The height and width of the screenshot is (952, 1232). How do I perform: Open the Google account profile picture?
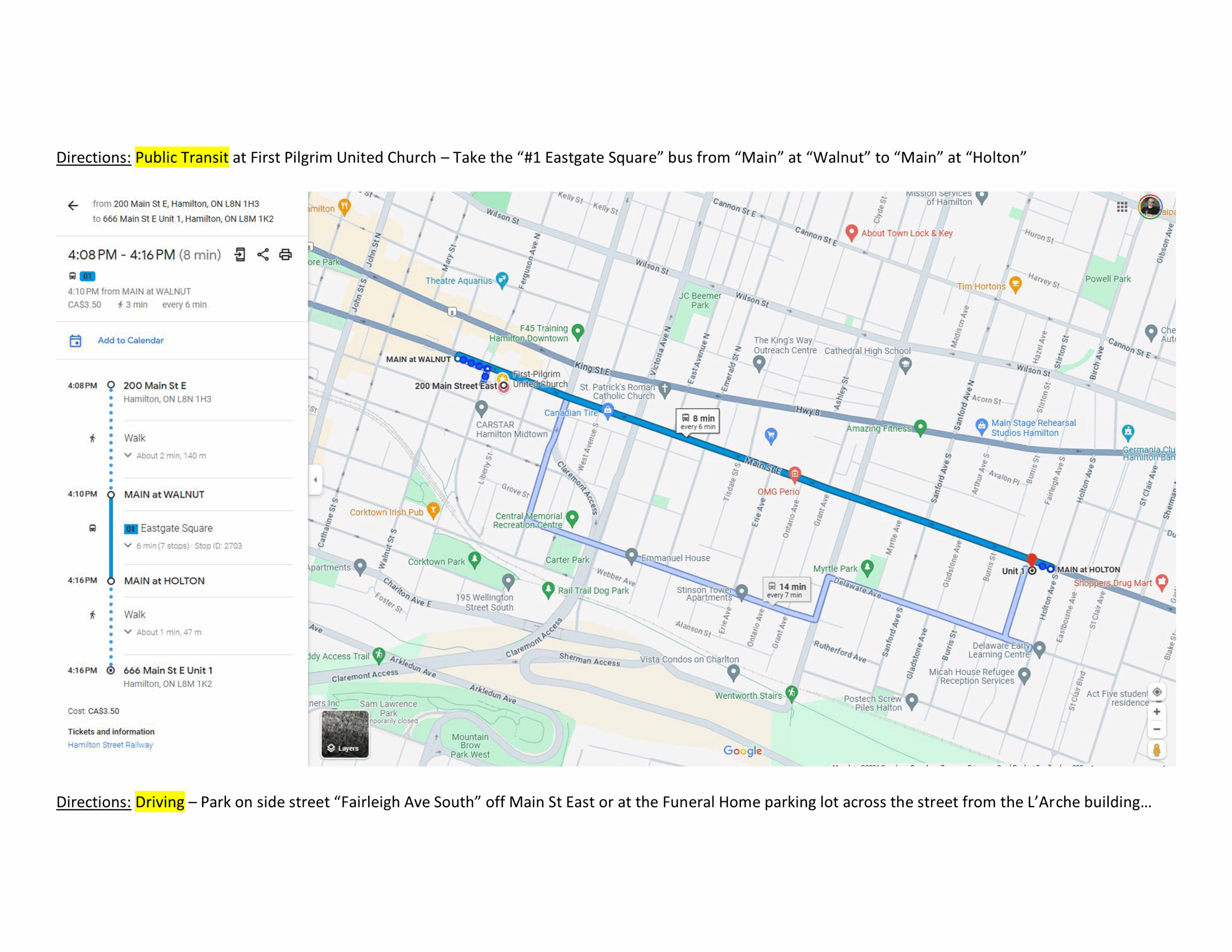[x=1150, y=207]
